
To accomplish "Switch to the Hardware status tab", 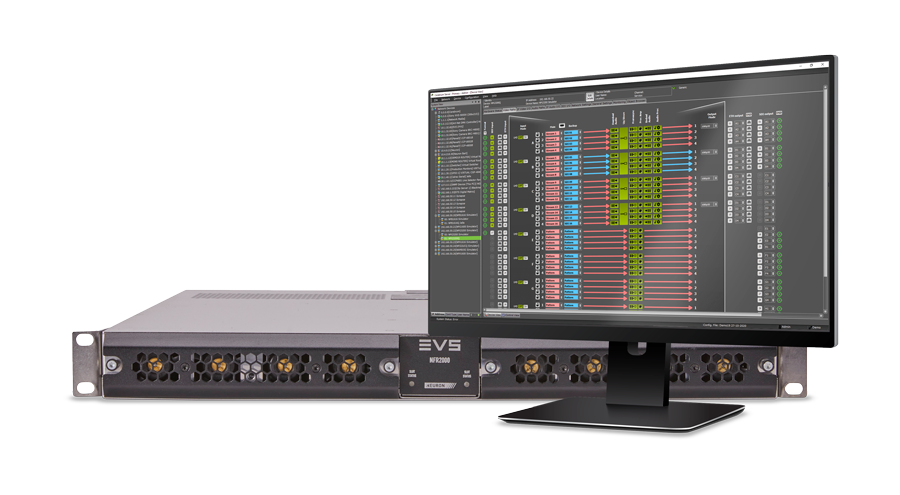I will (492, 111).
